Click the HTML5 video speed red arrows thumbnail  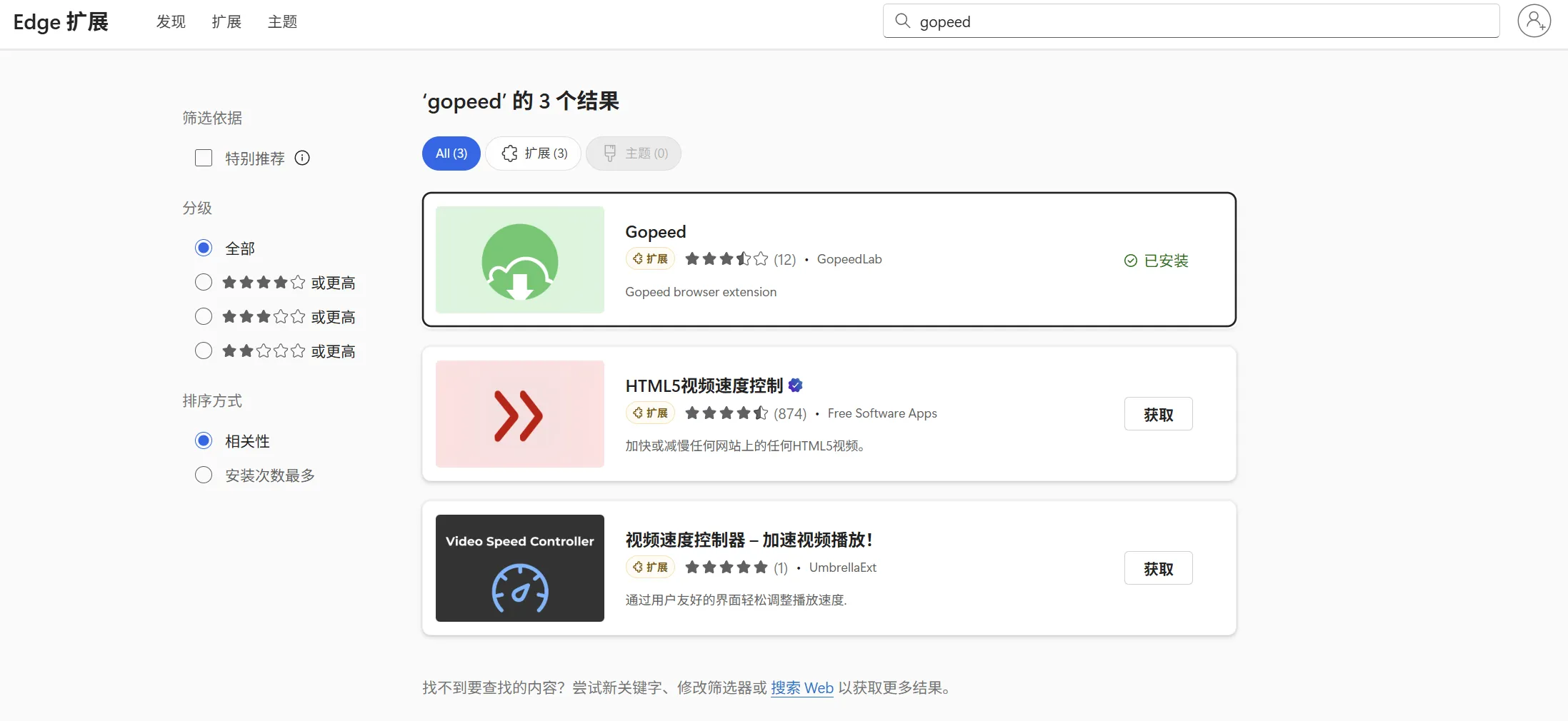(x=519, y=414)
